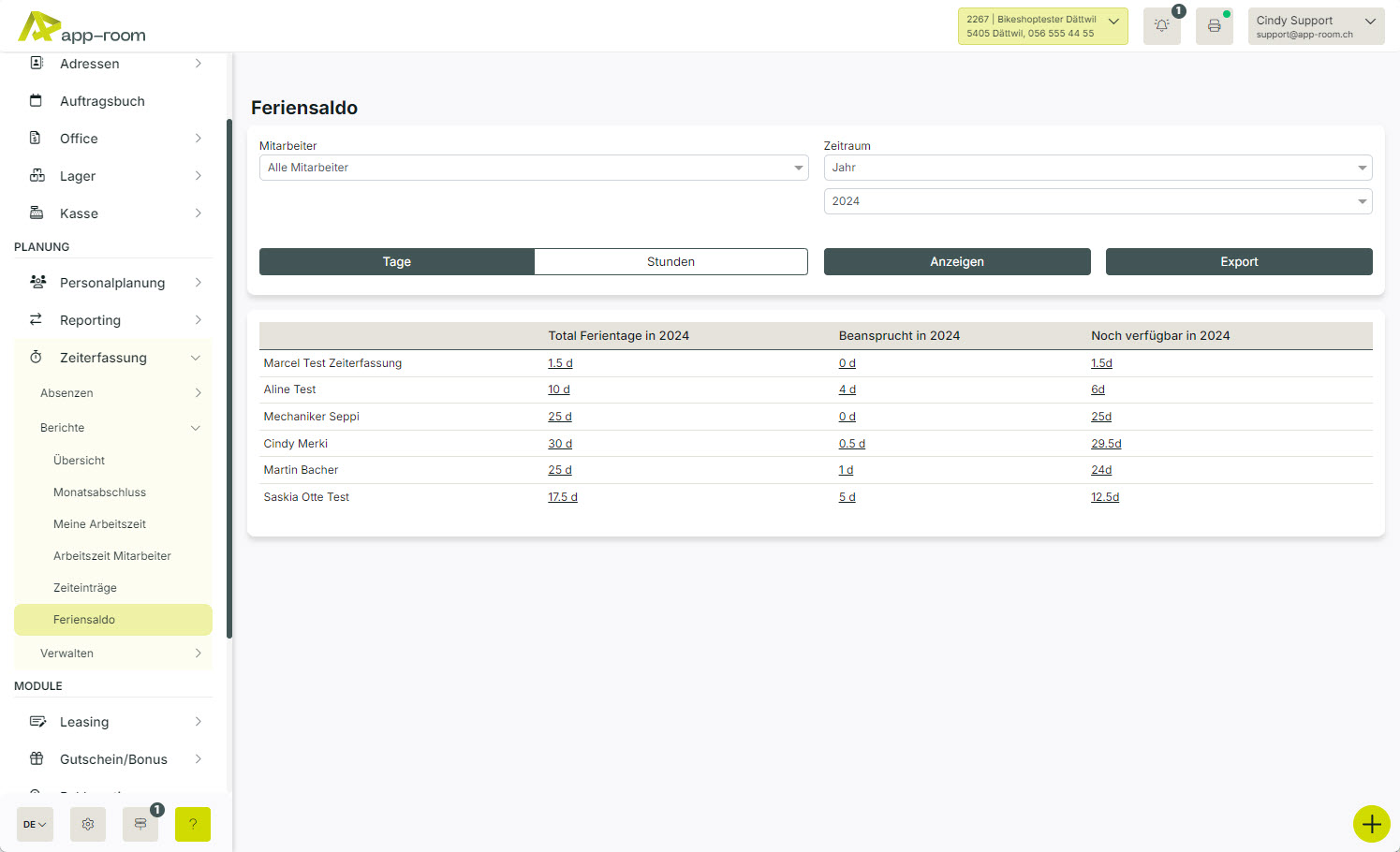This screenshot has height=852, width=1400.
Task: Click the notification bell icon
Action: (1161, 26)
